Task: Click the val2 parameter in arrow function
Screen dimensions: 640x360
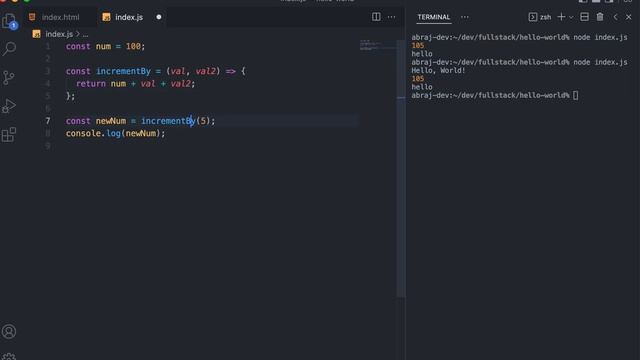Action: 205,71
